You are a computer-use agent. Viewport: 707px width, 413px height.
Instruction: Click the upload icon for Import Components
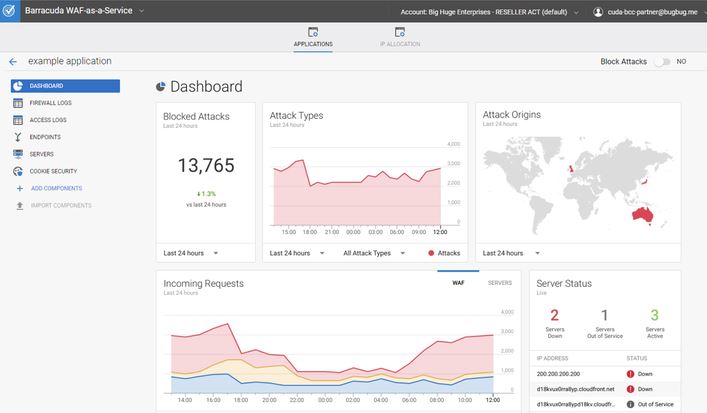click(19, 206)
